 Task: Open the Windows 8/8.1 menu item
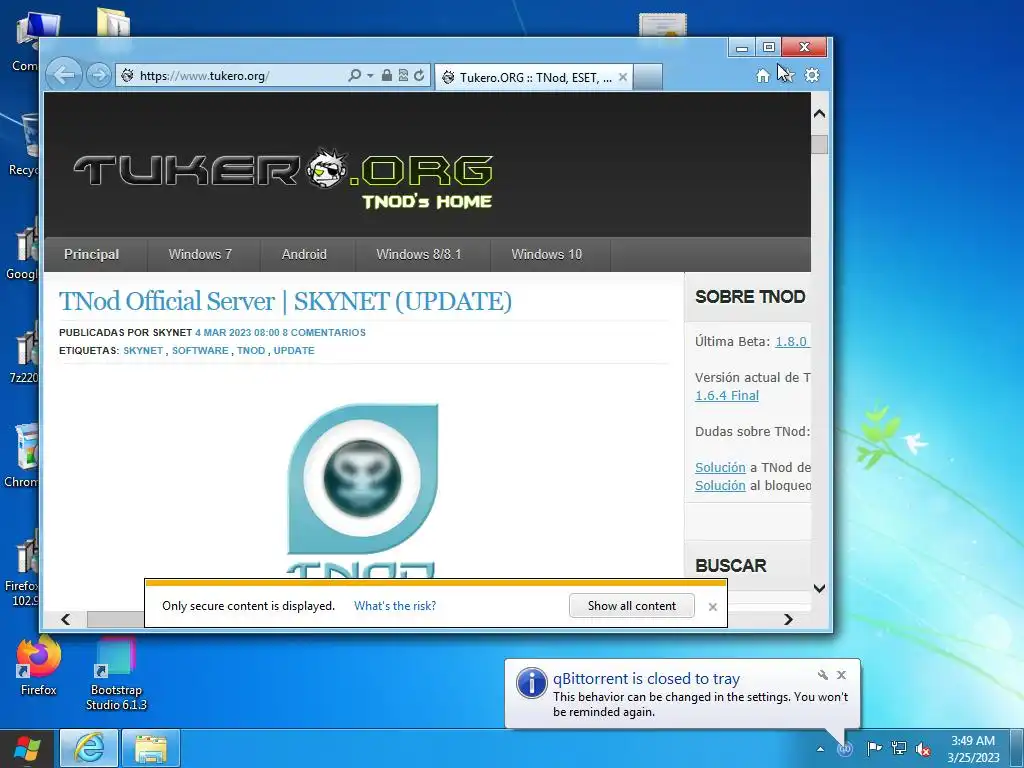point(419,255)
